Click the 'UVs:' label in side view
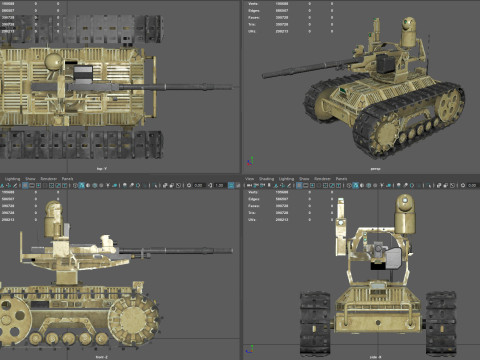The width and height of the screenshot is (480, 360). 252,220
